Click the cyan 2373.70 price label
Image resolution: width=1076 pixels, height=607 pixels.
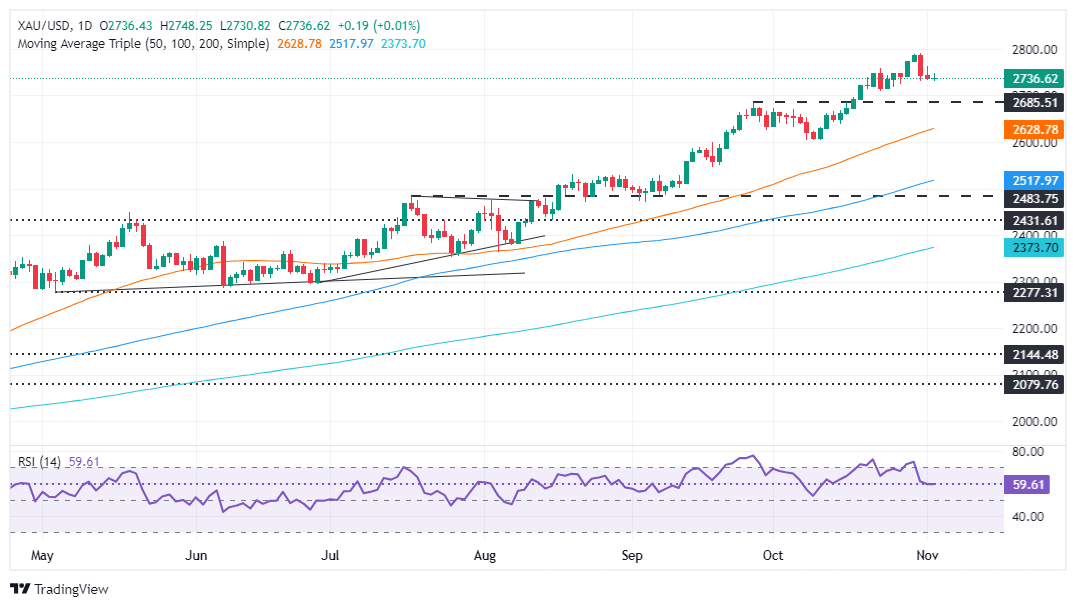[x=1034, y=248]
